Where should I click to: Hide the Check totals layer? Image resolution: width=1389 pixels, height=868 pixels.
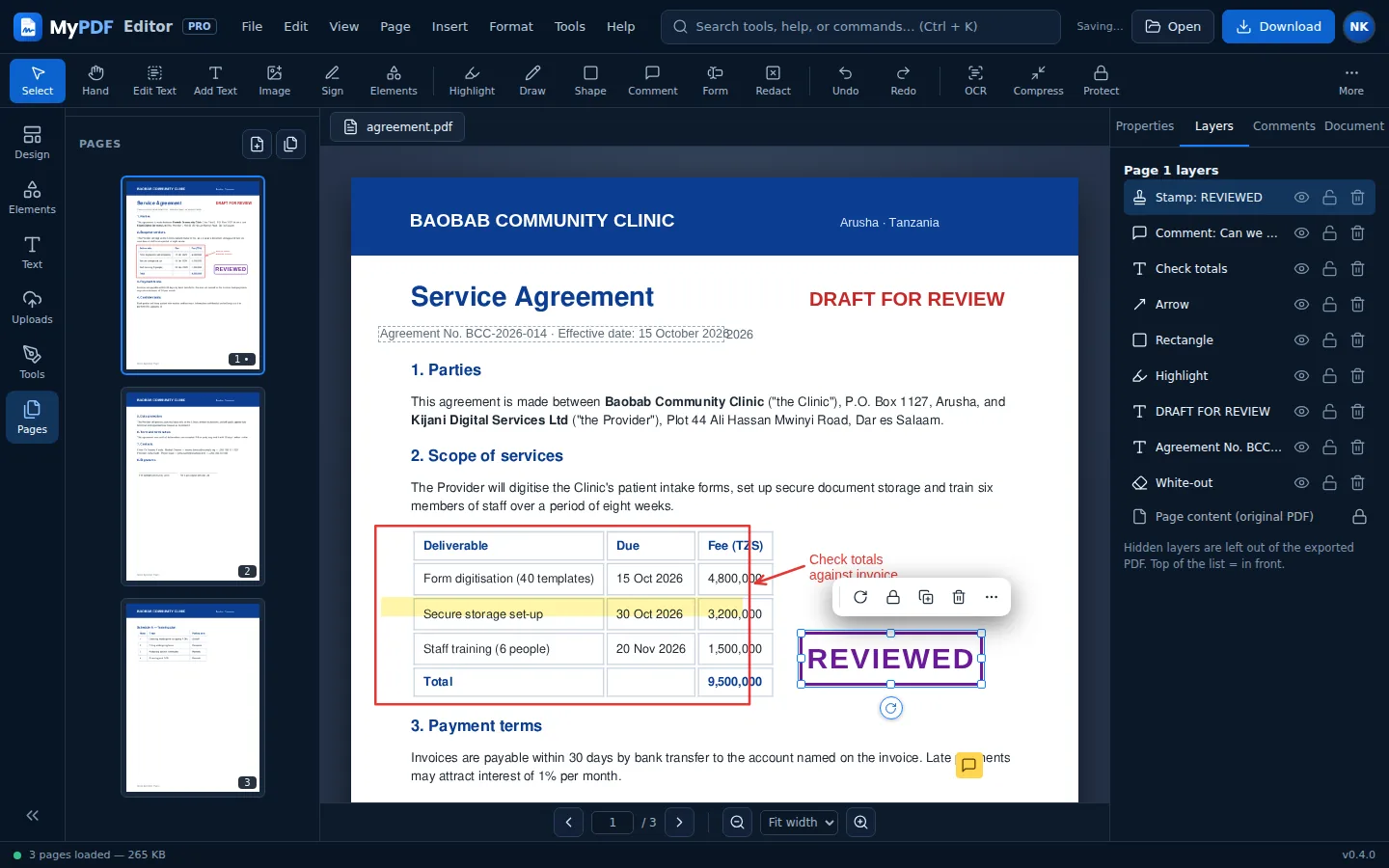coord(1301,269)
